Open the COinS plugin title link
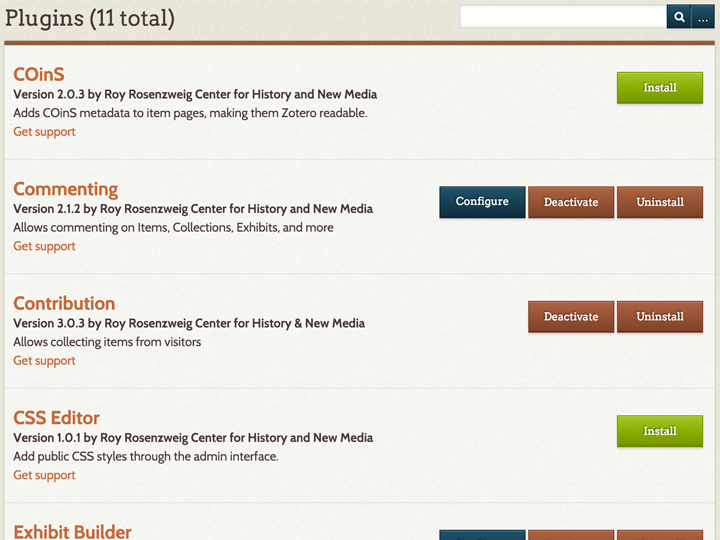Screen dimensions: 720x540 point(39,74)
